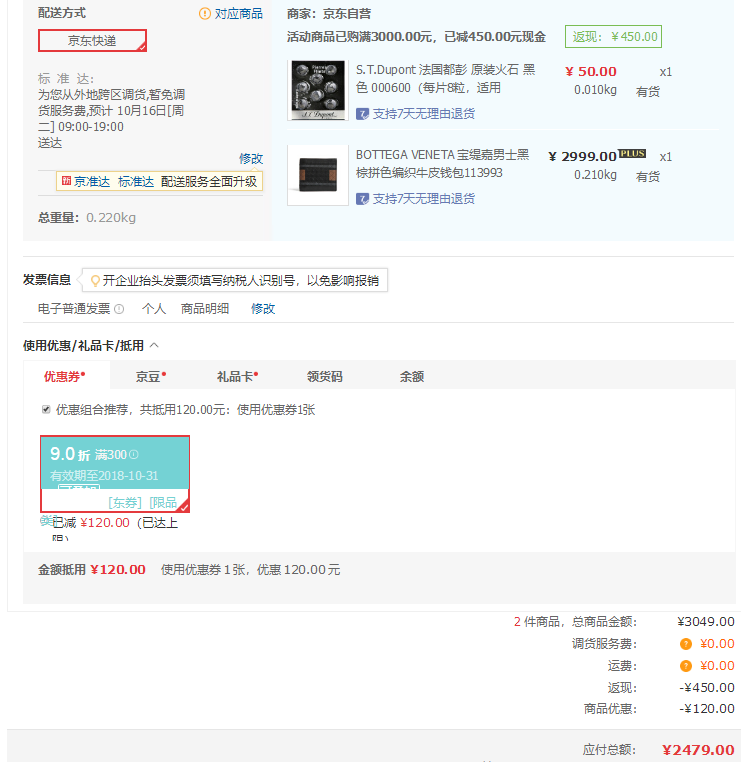Click the orange warning icon beside 对应商品

205,14
